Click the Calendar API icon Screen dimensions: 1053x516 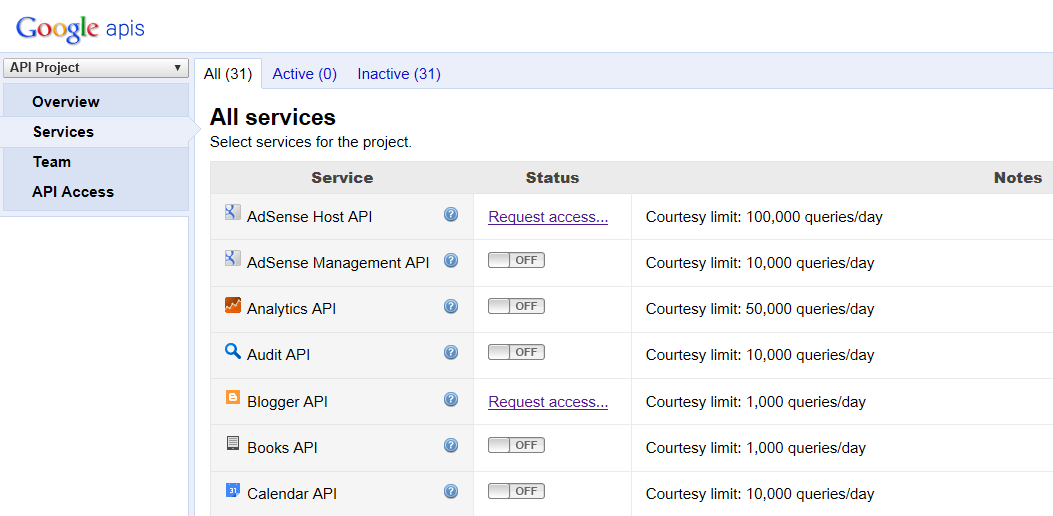click(233, 491)
